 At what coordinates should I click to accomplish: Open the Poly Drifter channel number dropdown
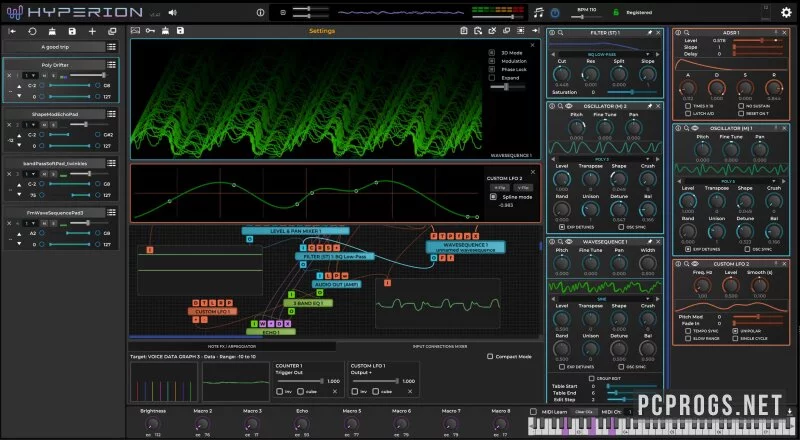coord(31,76)
